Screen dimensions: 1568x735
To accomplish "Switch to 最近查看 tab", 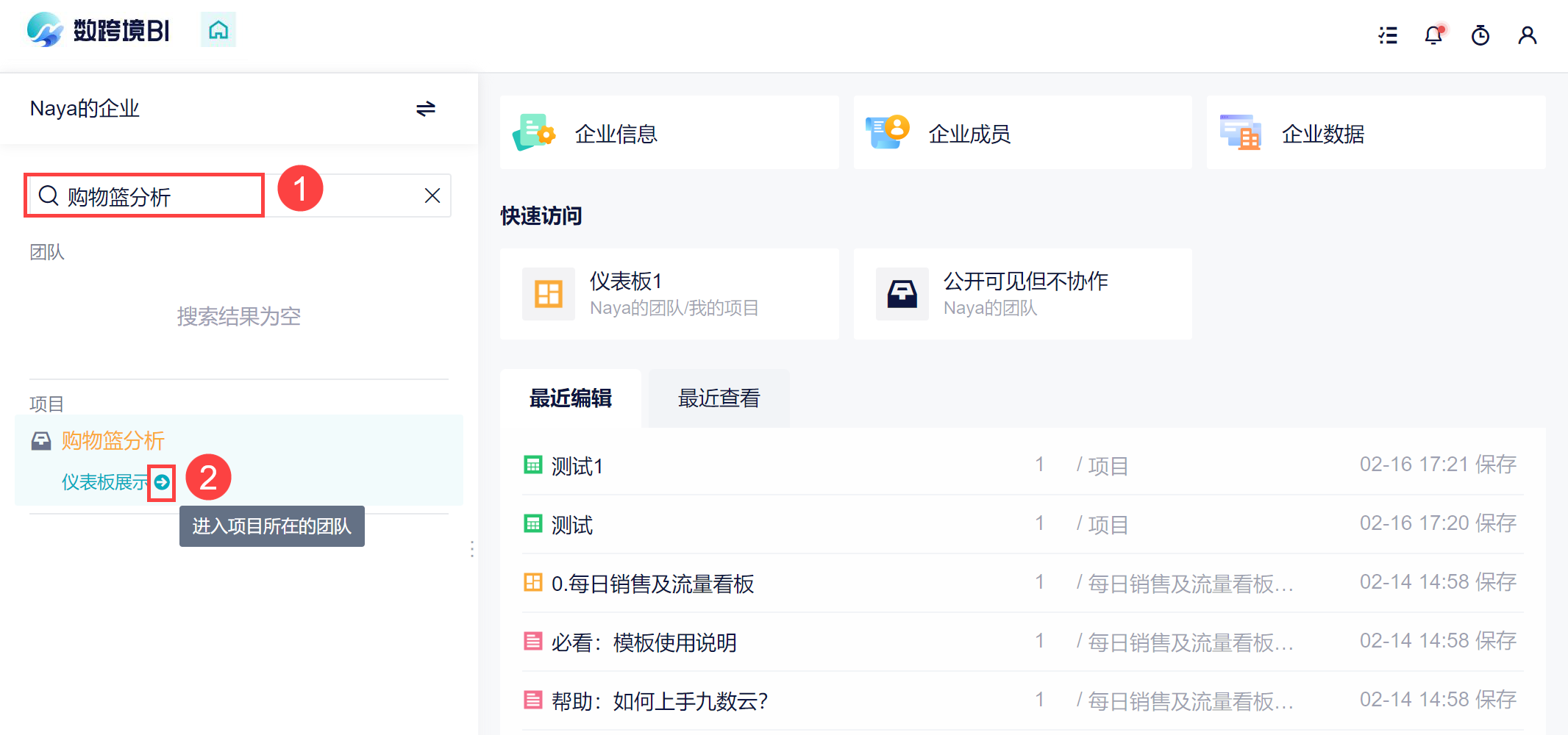I will pos(719,398).
